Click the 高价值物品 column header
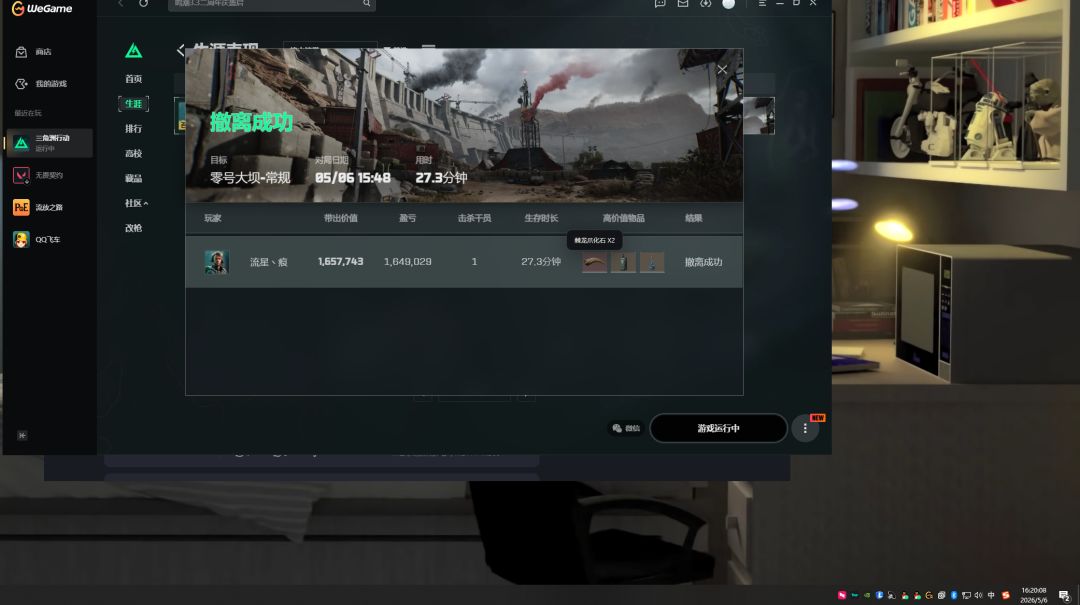The width and height of the screenshot is (1080, 605). [623, 218]
